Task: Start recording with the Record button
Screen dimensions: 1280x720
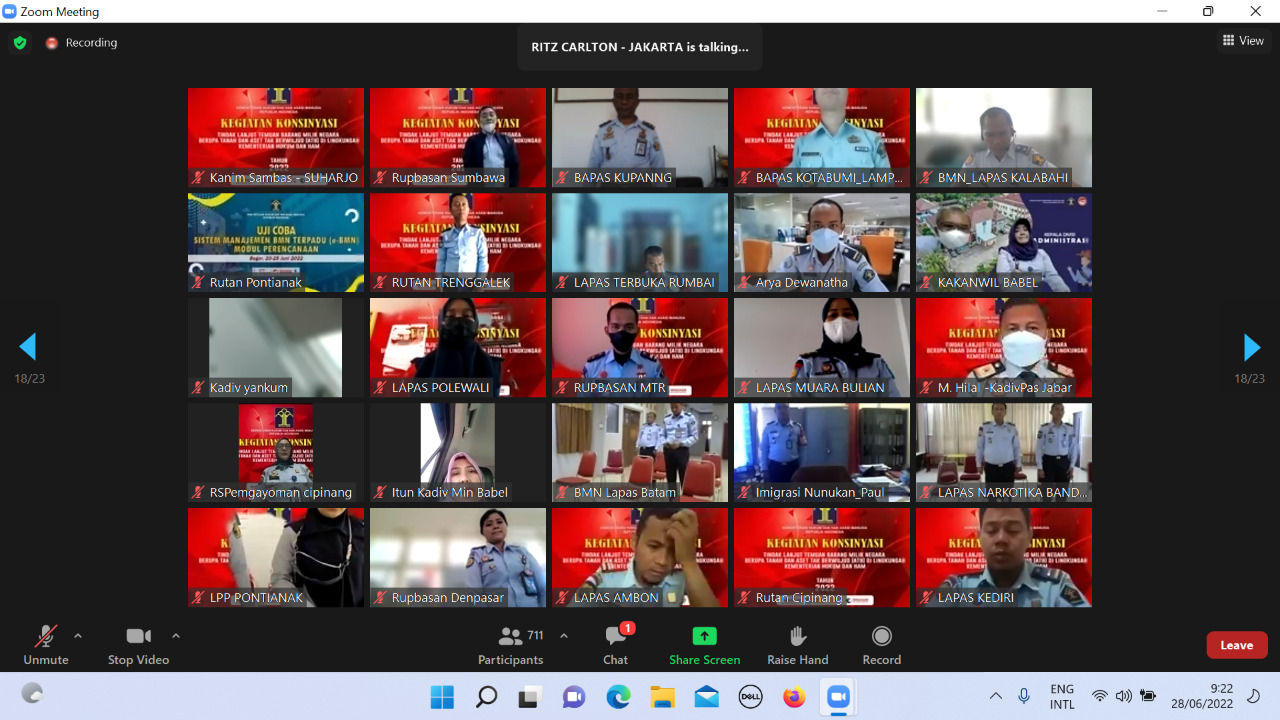Action: pos(881,645)
